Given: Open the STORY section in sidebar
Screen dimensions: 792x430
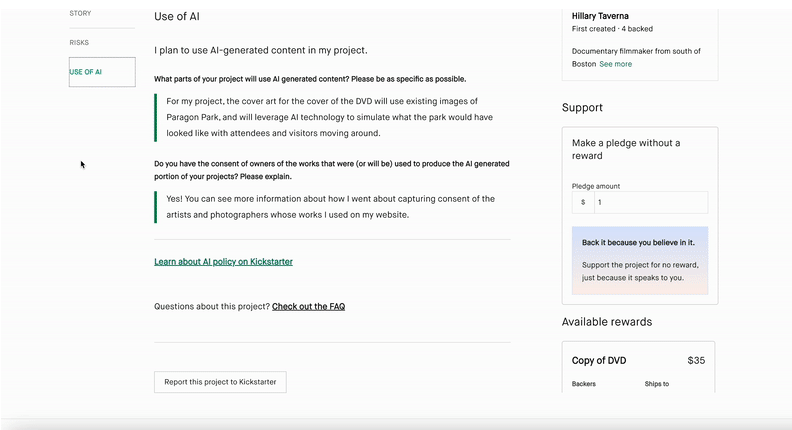Looking at the screenshot, I should click(x=80, y=14).
